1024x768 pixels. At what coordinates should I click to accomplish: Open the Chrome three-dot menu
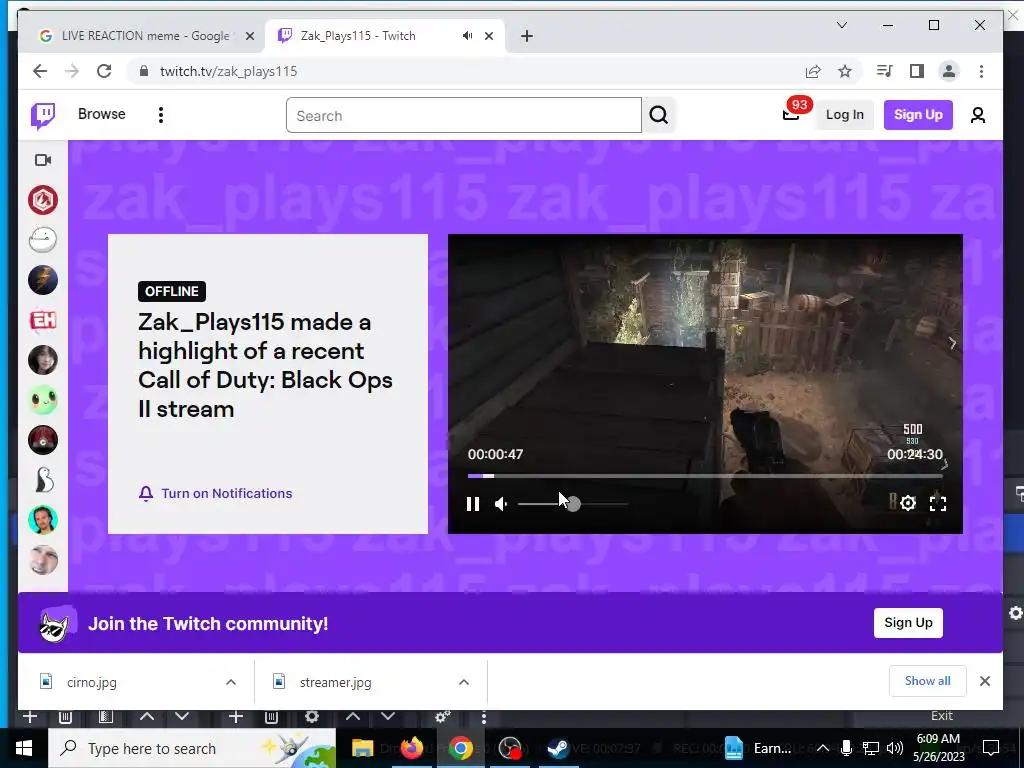pyautogui.click(x=981, y=71)
